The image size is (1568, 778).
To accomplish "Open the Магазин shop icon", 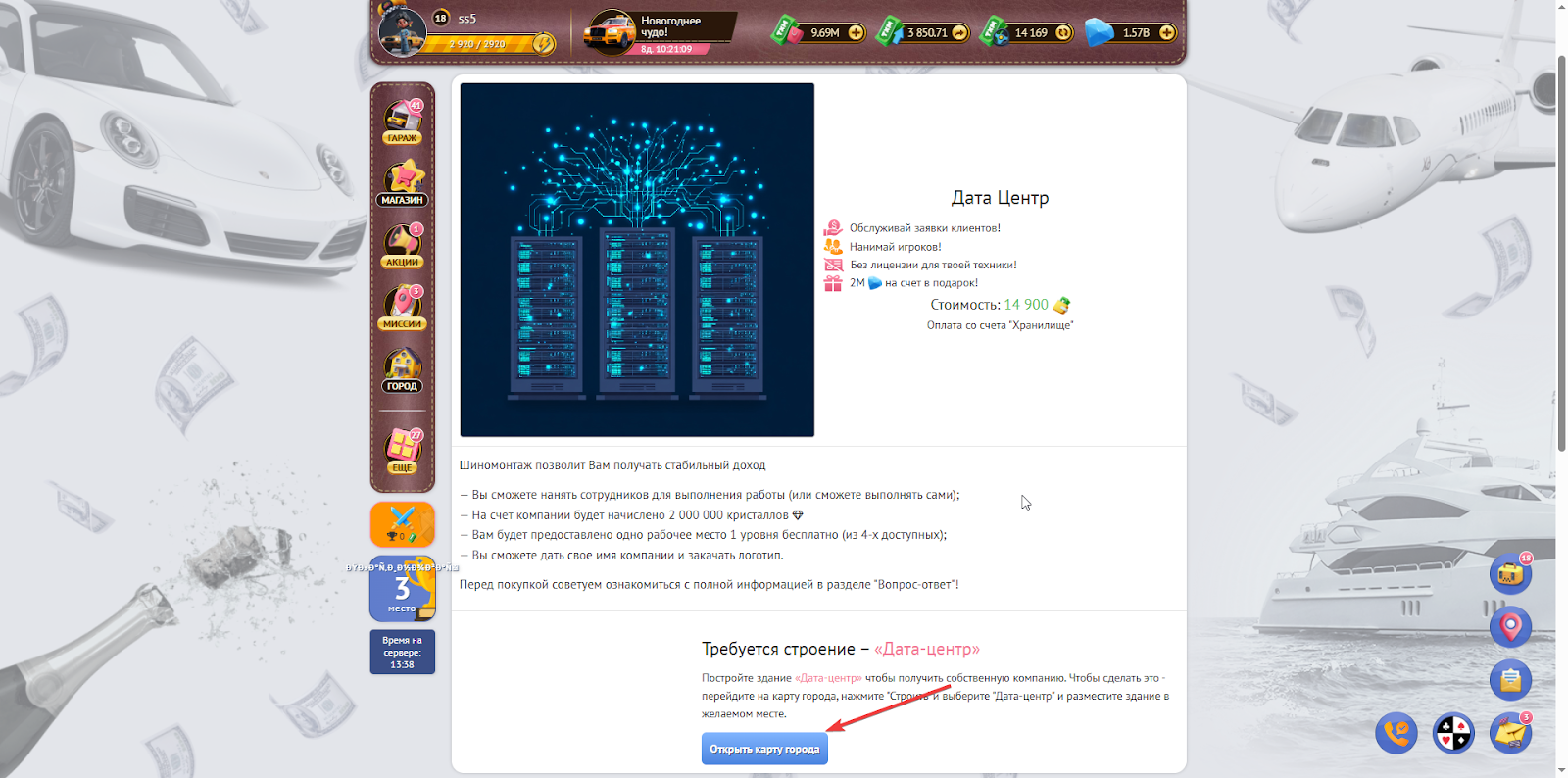I will pos(403,183).
